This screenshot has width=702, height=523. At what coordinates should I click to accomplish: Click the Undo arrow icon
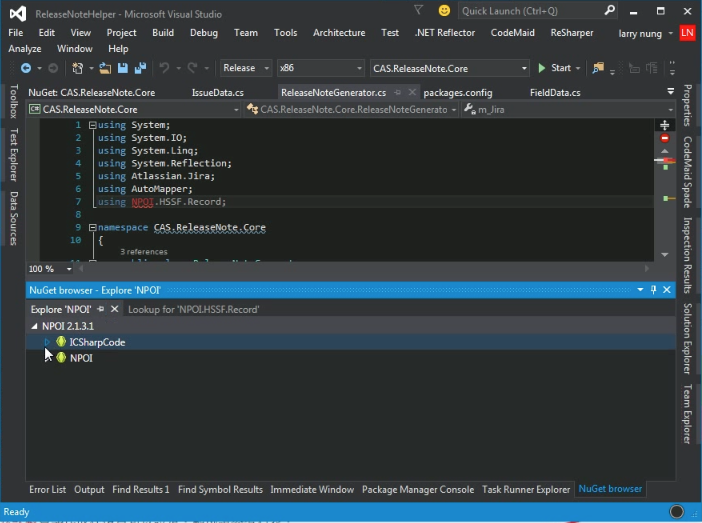pyautogui.click(x=164, y=68)
